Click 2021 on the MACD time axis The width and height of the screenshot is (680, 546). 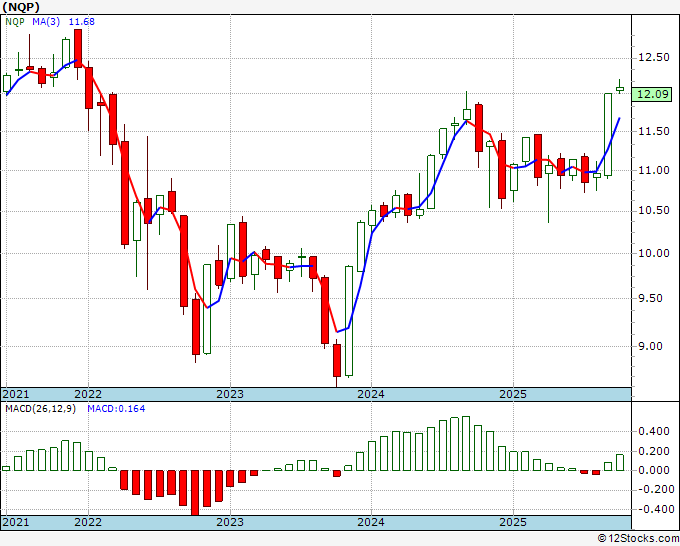coord(16,522)
